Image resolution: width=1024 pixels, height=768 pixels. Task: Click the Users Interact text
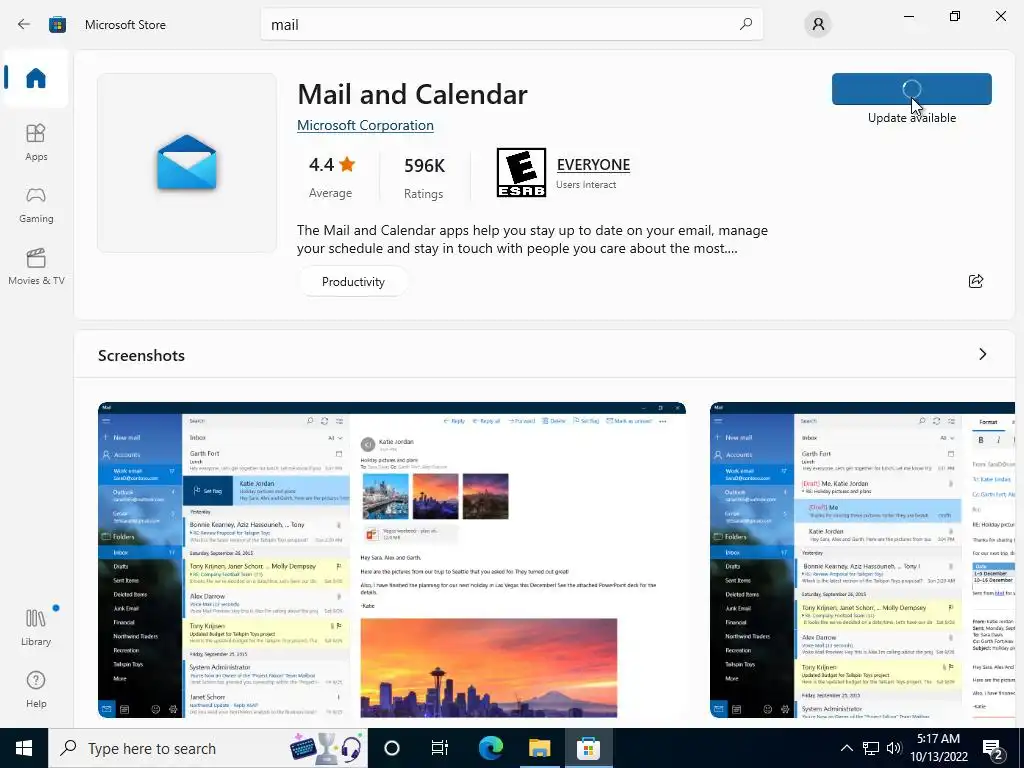click(586, 185)
